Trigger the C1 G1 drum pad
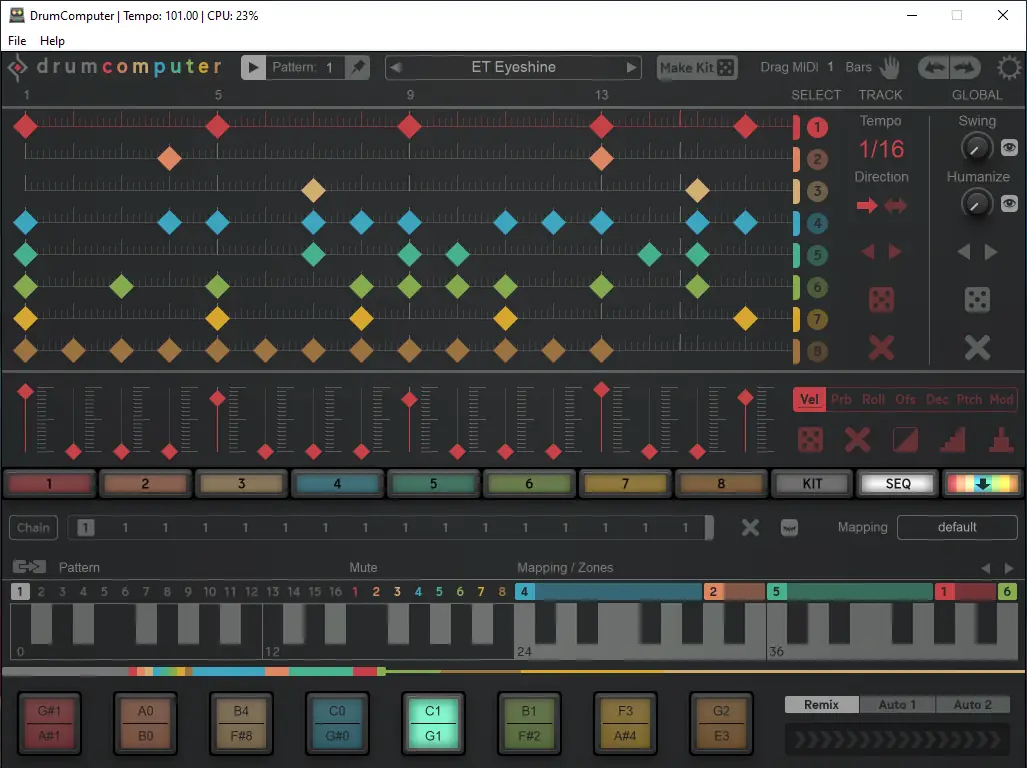Viewport: 1027px width, 768px height. tap(433, 723)
